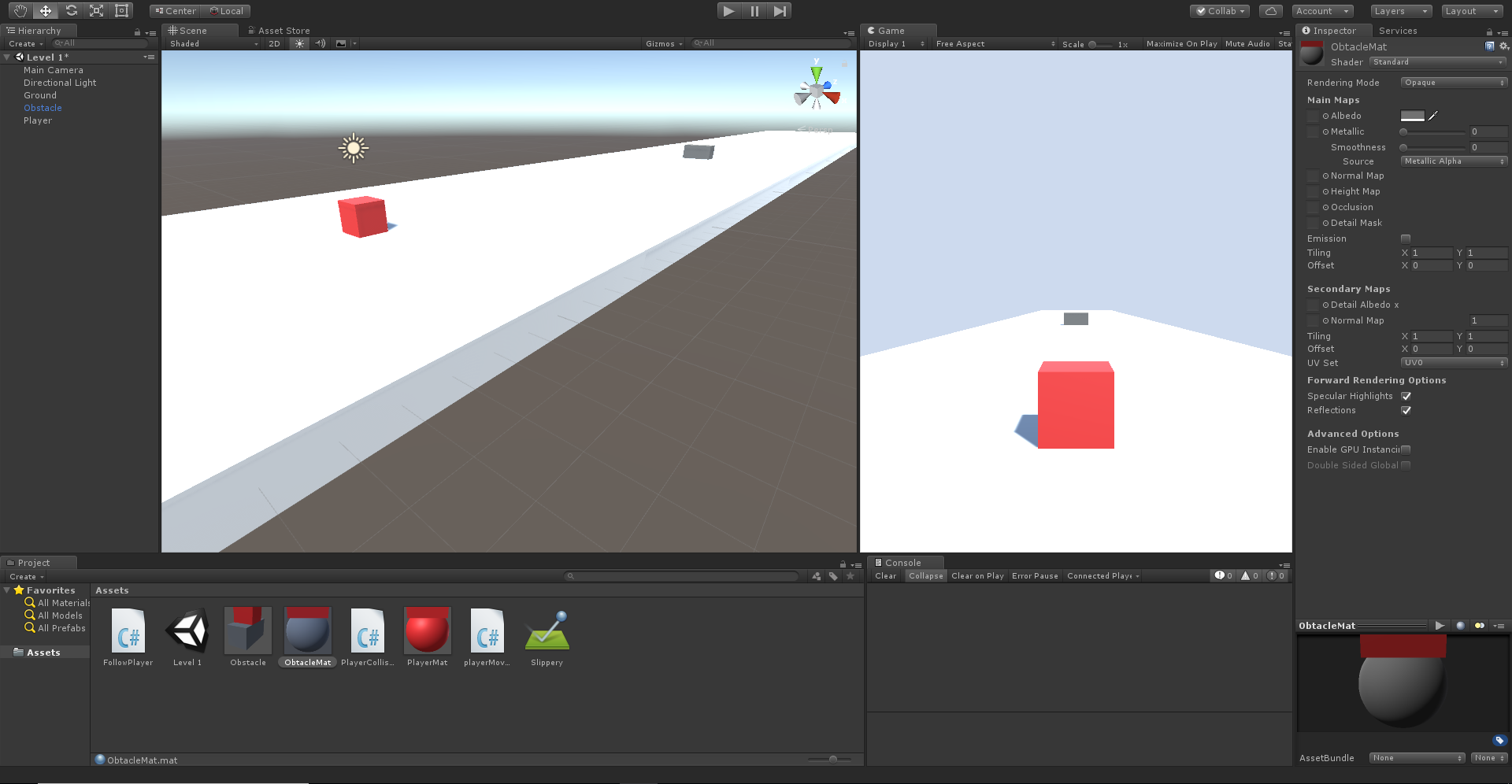The height and width of the screenshot is (784, 1512).
Task: Toggle scene lighting sun icon
Action: 299,44
